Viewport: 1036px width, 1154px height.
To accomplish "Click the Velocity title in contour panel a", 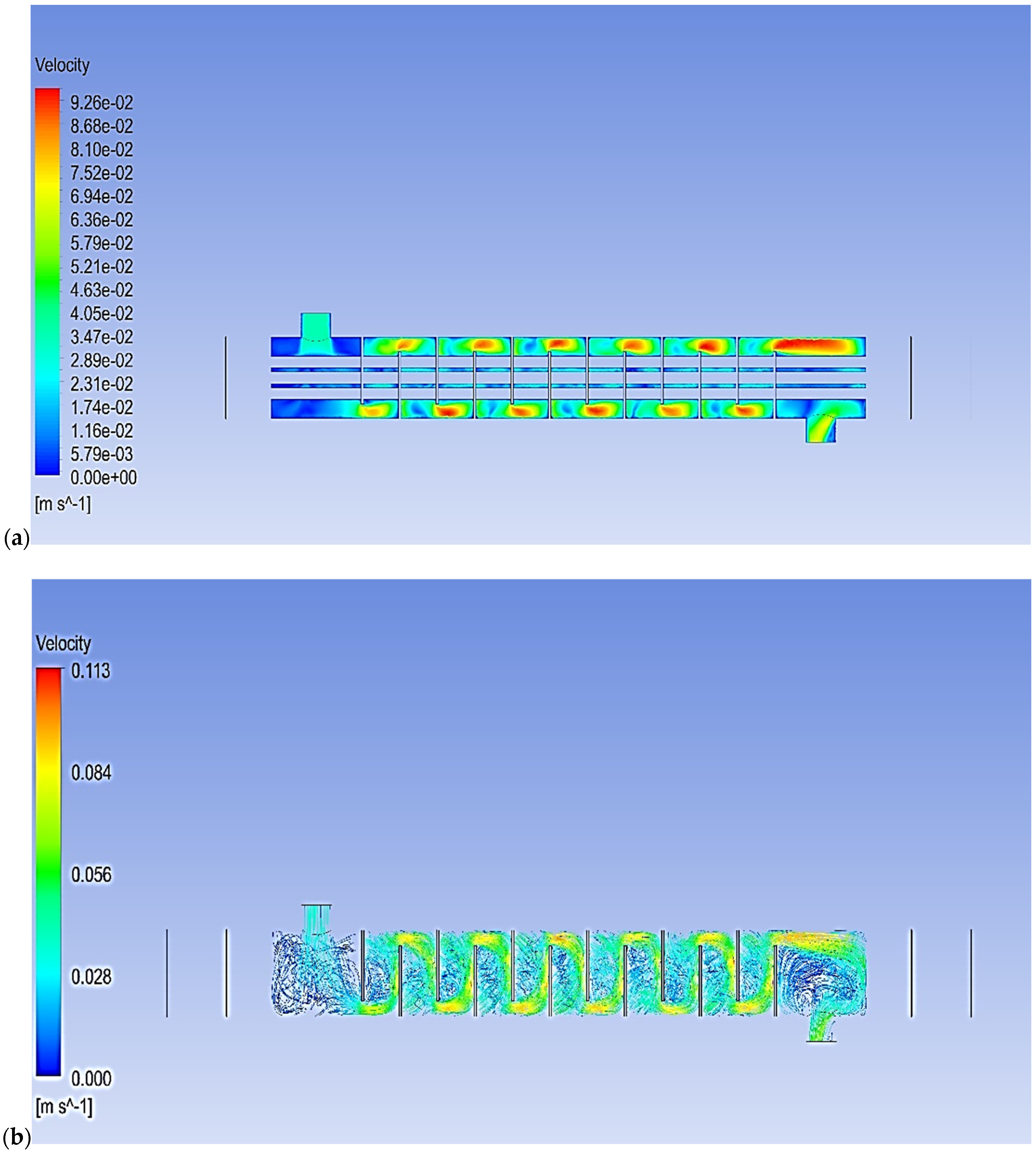I will coord(62,65).
